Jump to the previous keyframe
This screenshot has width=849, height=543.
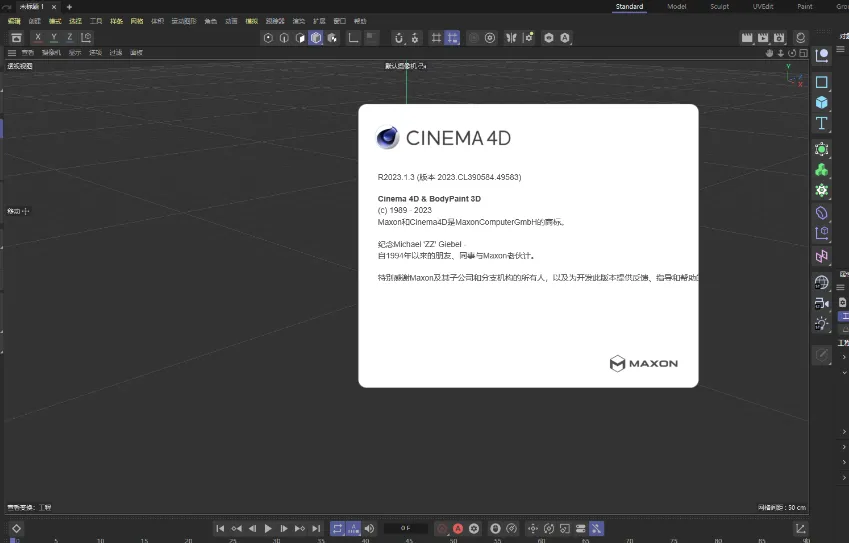pyautogui.click(x=236, y=528)
